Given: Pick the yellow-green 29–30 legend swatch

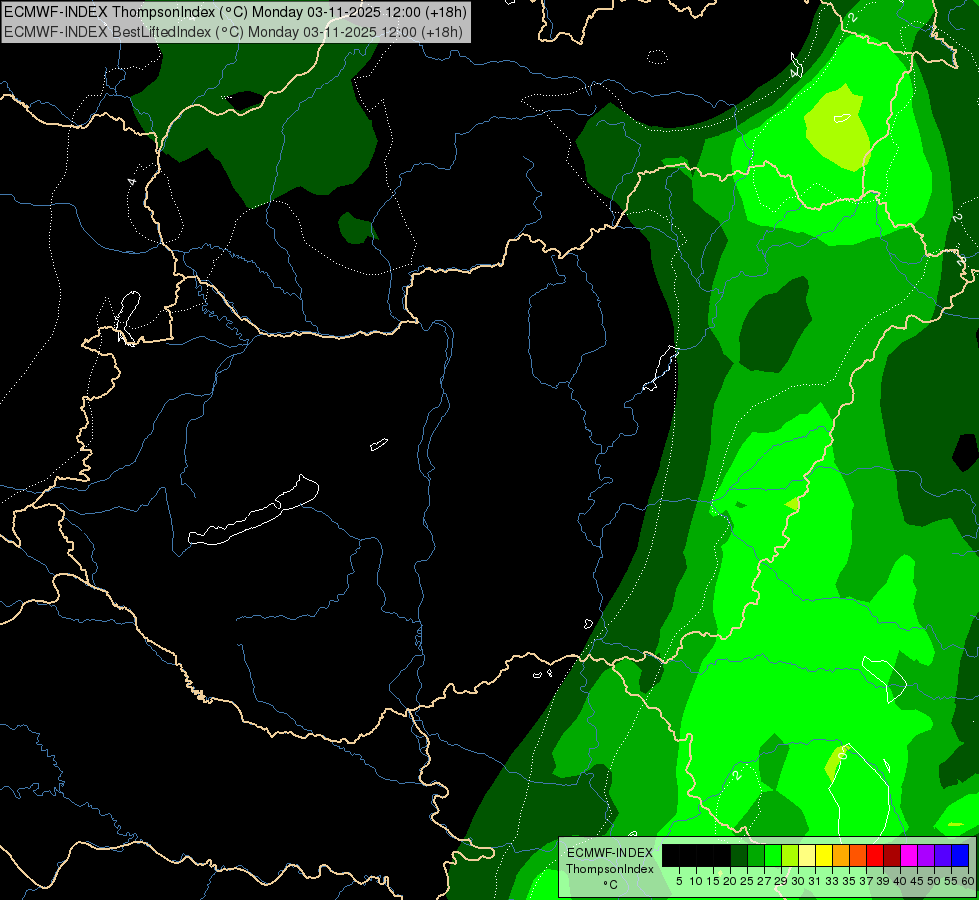Looking at the screenshot, I should pos(790,855).
